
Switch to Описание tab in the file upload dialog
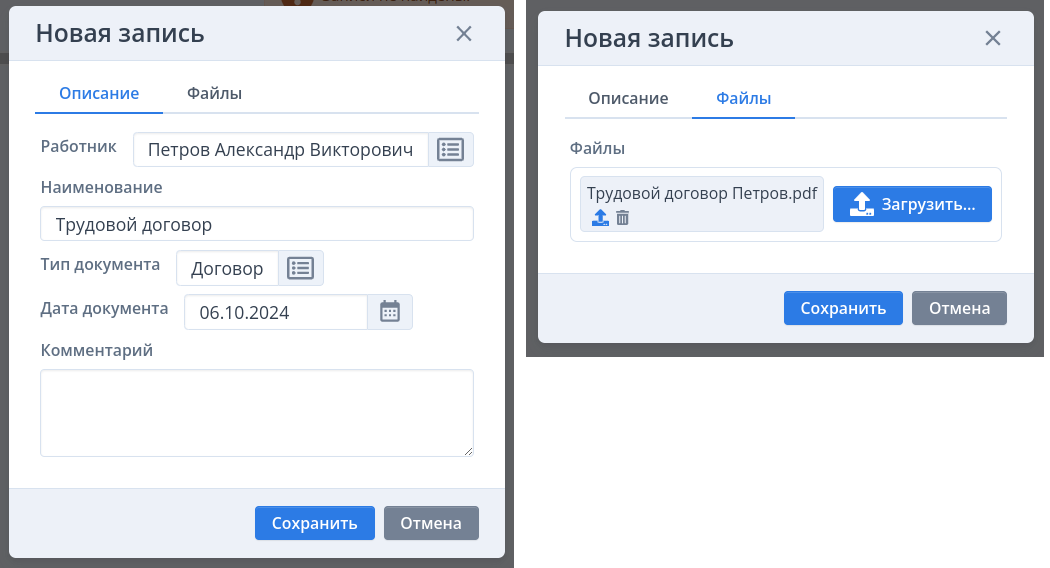tap(628, 99)
